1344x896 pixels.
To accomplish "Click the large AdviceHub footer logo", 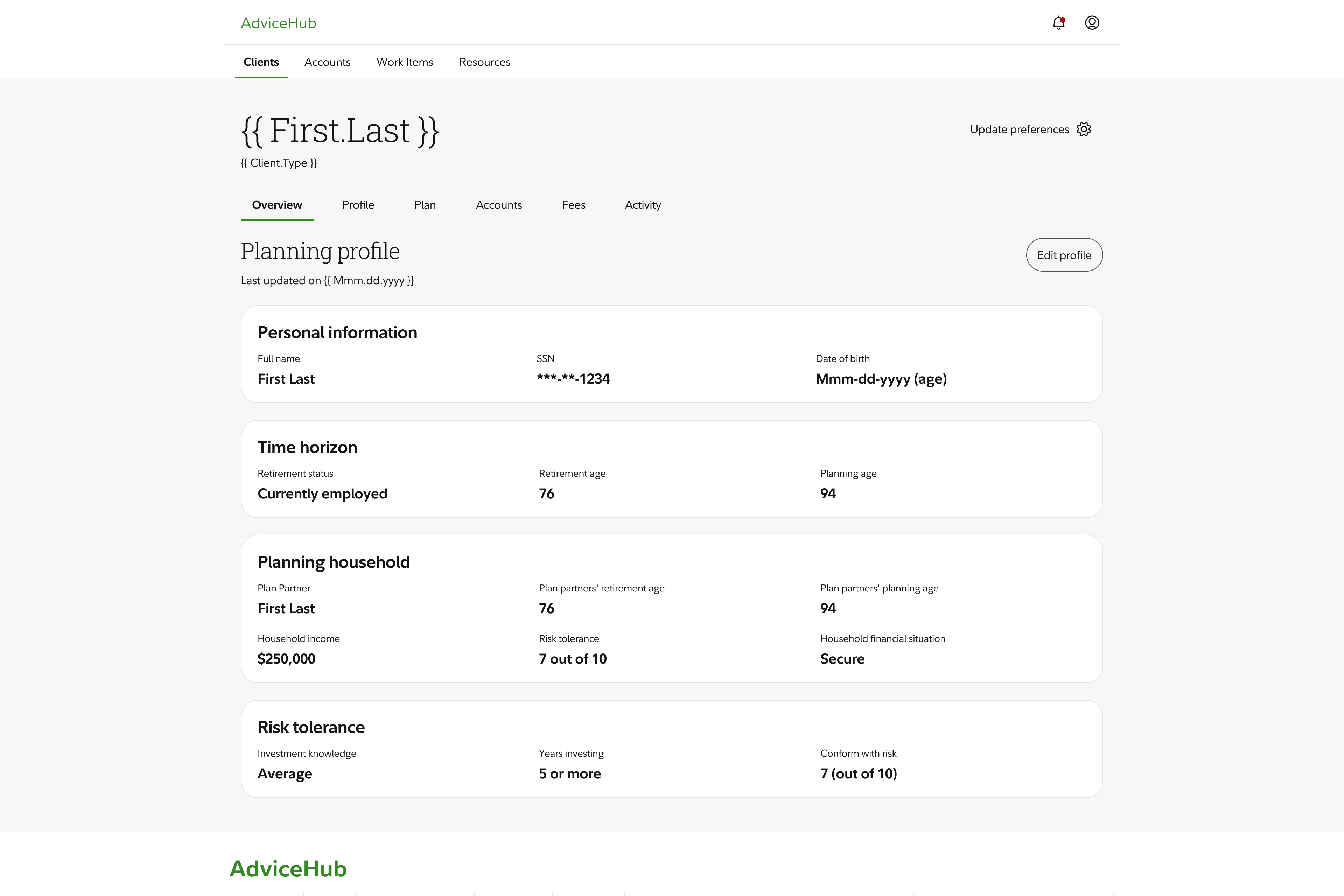I will [288, 869].
